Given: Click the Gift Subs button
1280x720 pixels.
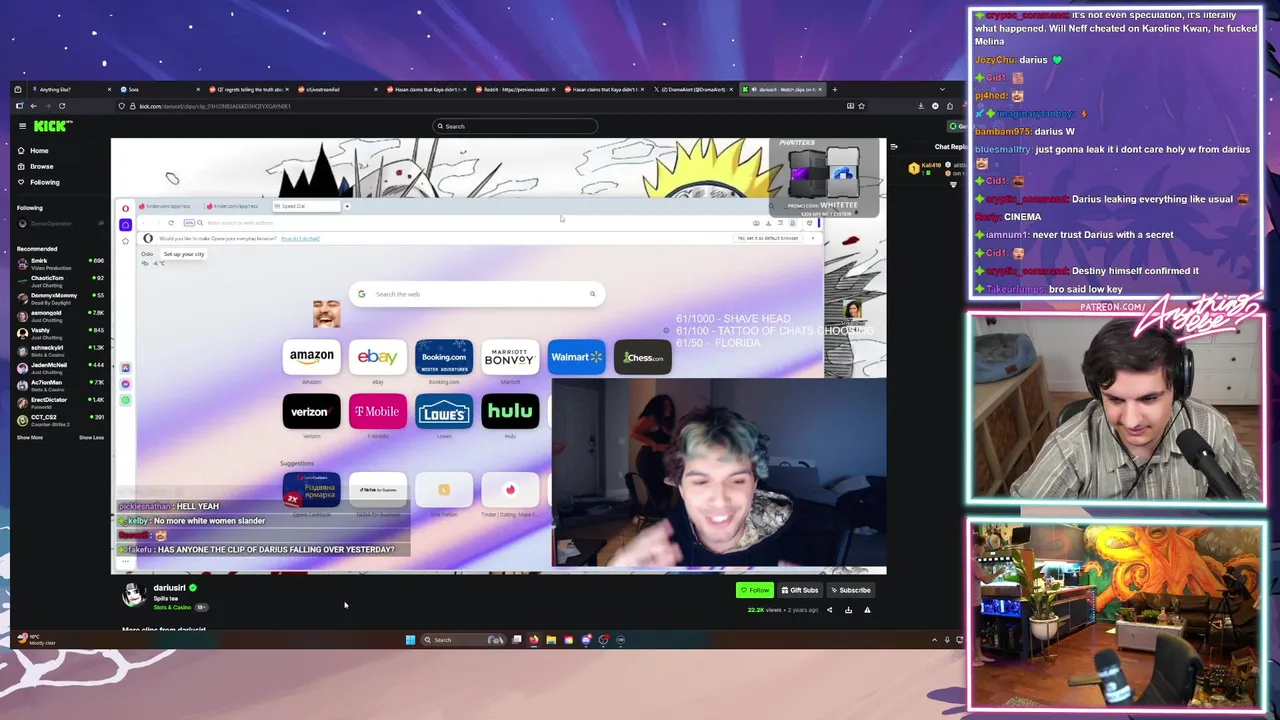Looking at the screenshot, I should (x=800, y=590).
